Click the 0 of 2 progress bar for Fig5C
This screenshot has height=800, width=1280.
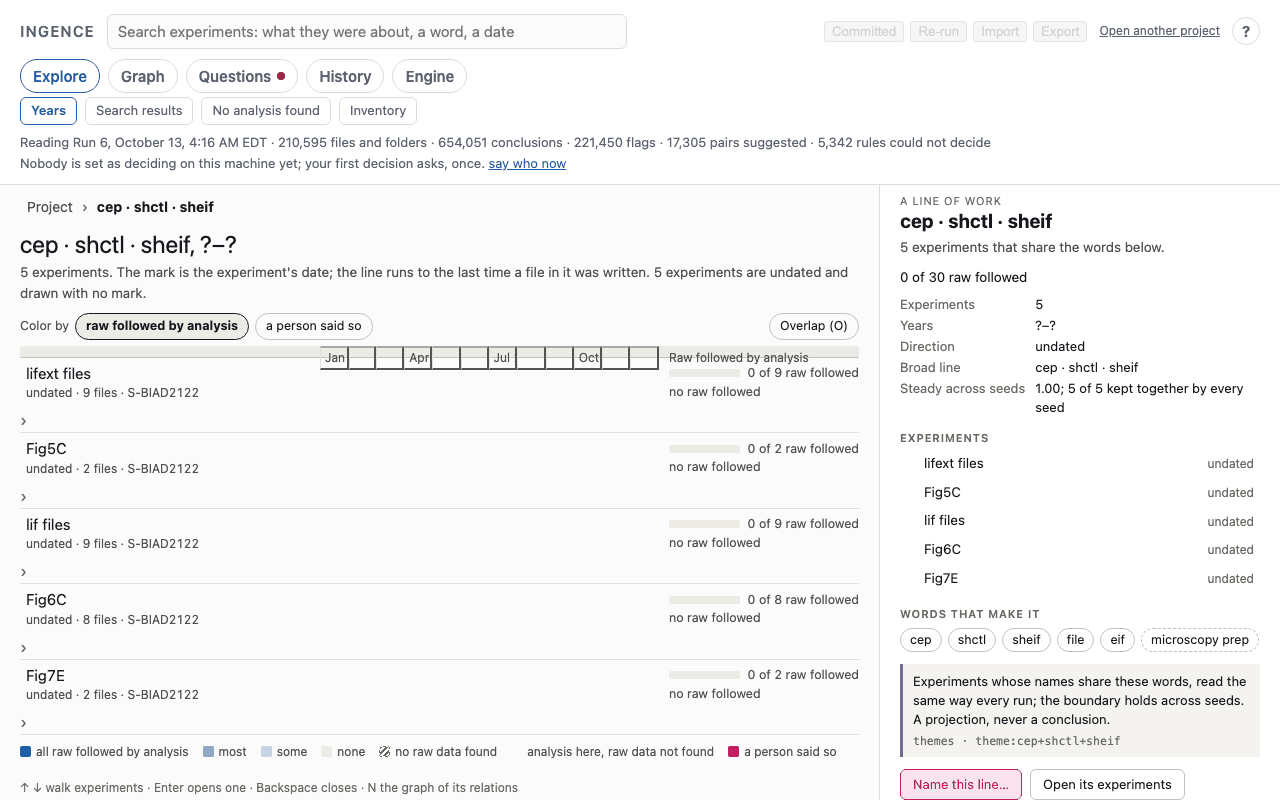pos(704,449)
